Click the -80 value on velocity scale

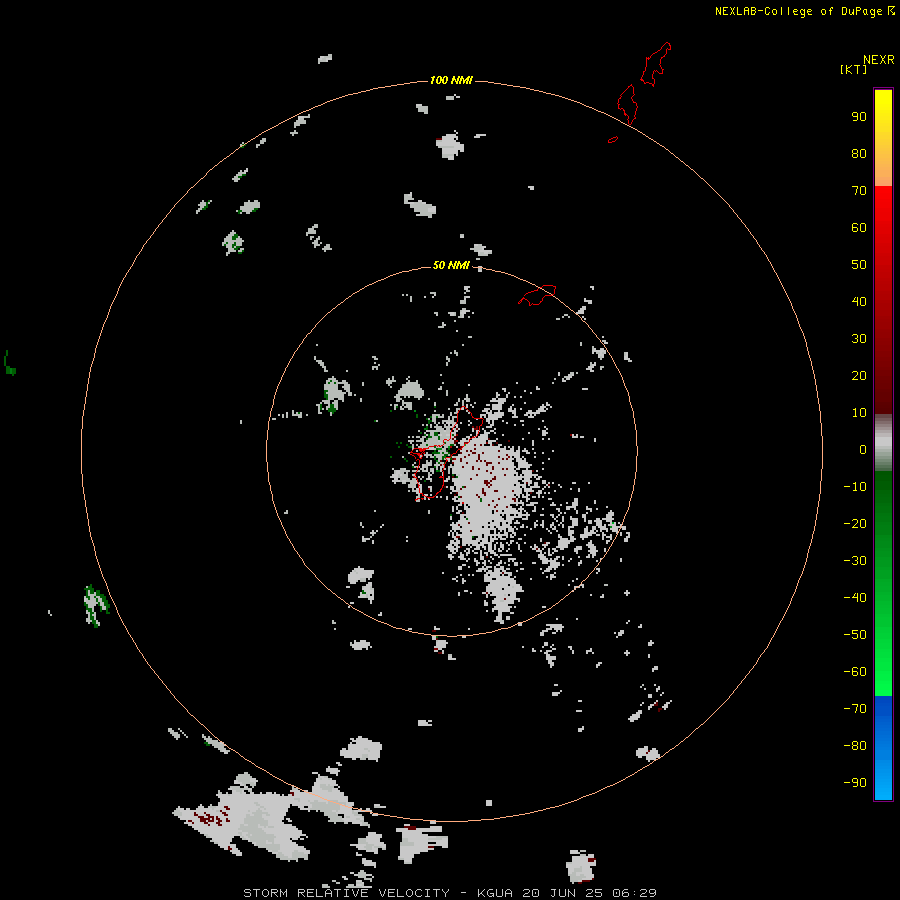855,746
